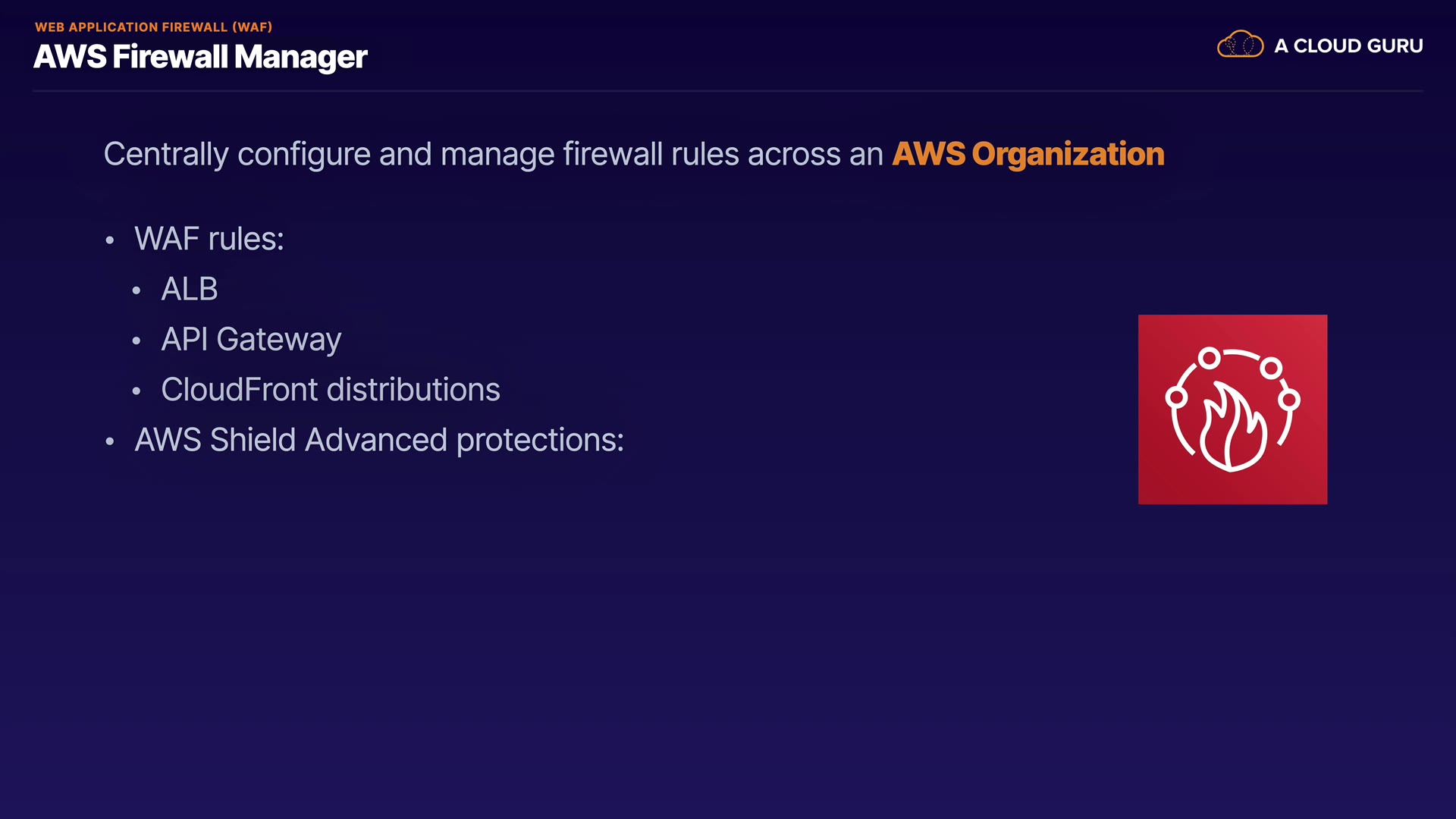Viewport: 1456px width, 819px height.
Task: Click the A CLOUD GURU brand text
Action: 1348,45
